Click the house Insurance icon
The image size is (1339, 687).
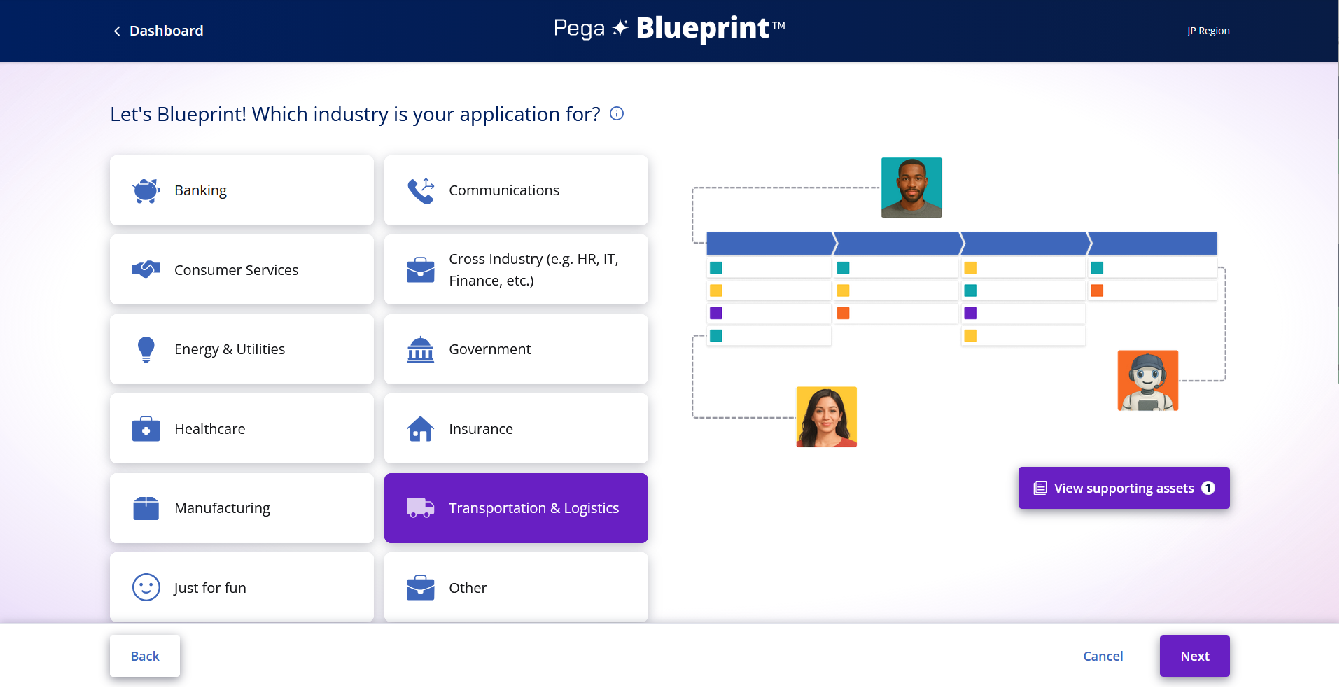point(421,429)
